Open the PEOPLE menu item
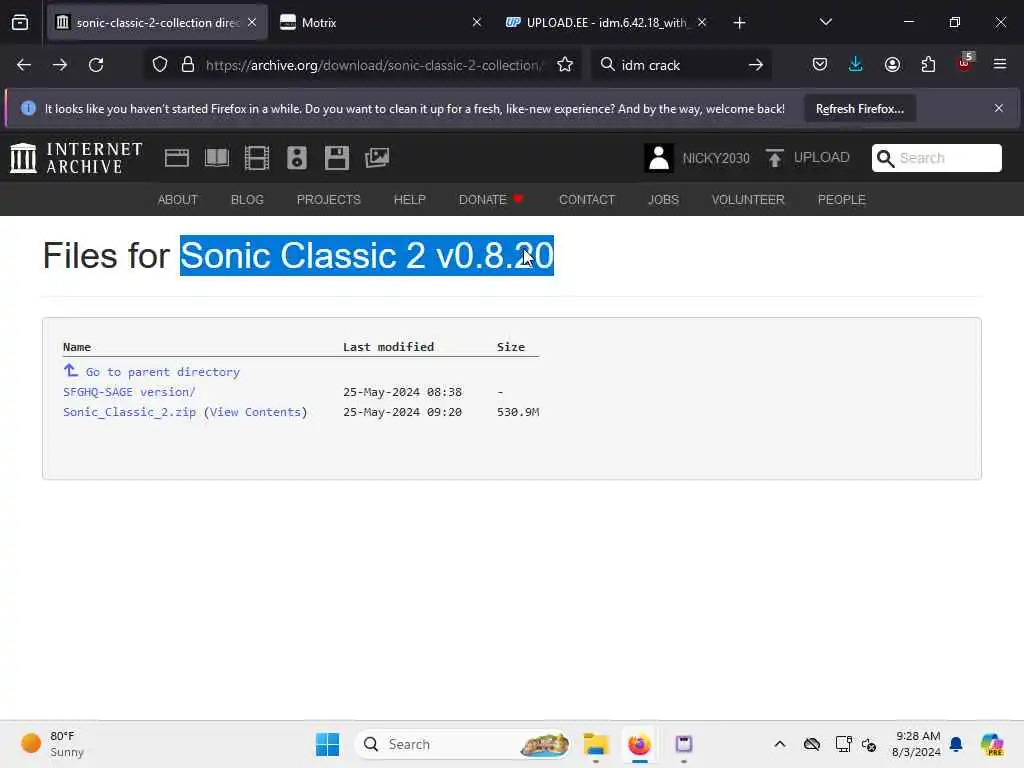Viewport: 1024px width, 768px height. (841, 200)
